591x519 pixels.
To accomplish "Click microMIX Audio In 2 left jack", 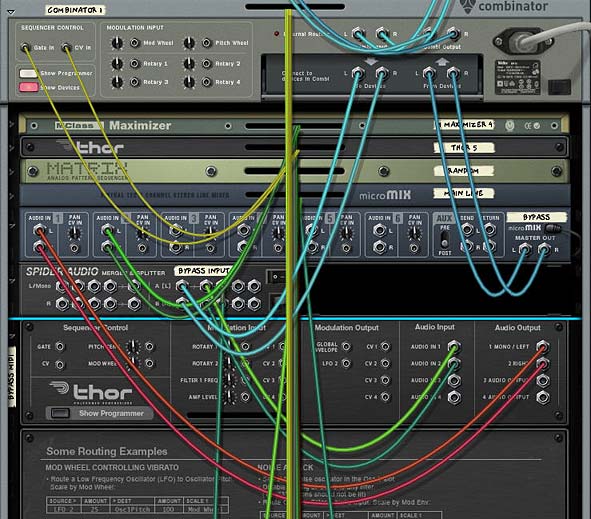I will (x=107, y=230).
